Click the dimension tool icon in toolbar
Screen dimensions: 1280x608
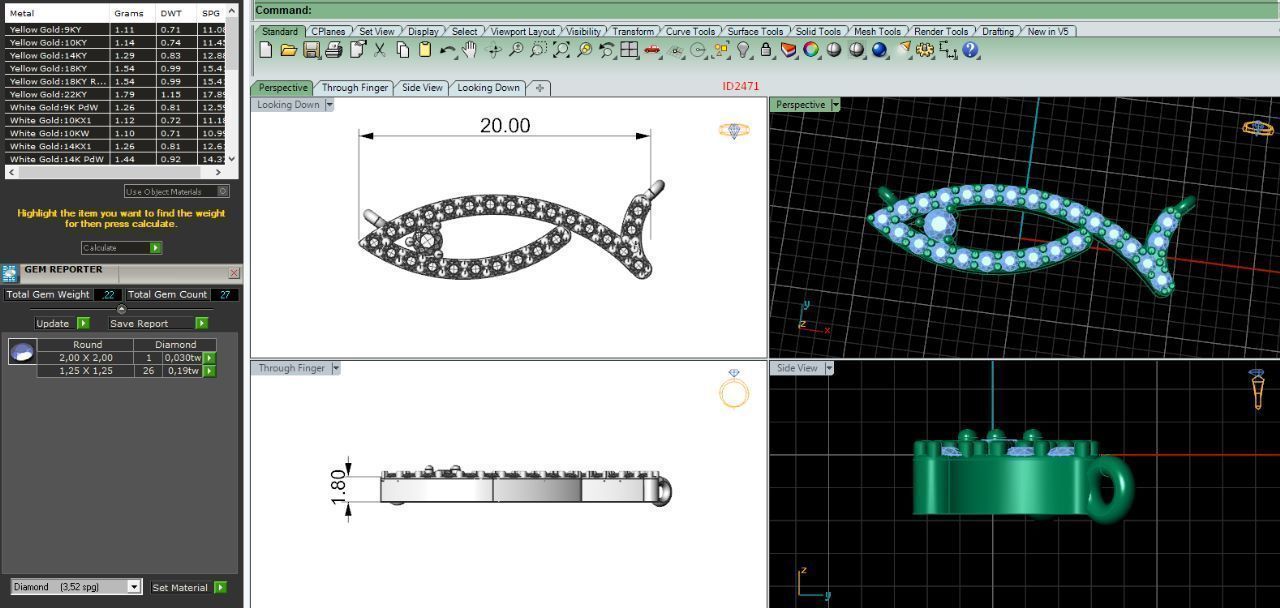coord(949,49)
